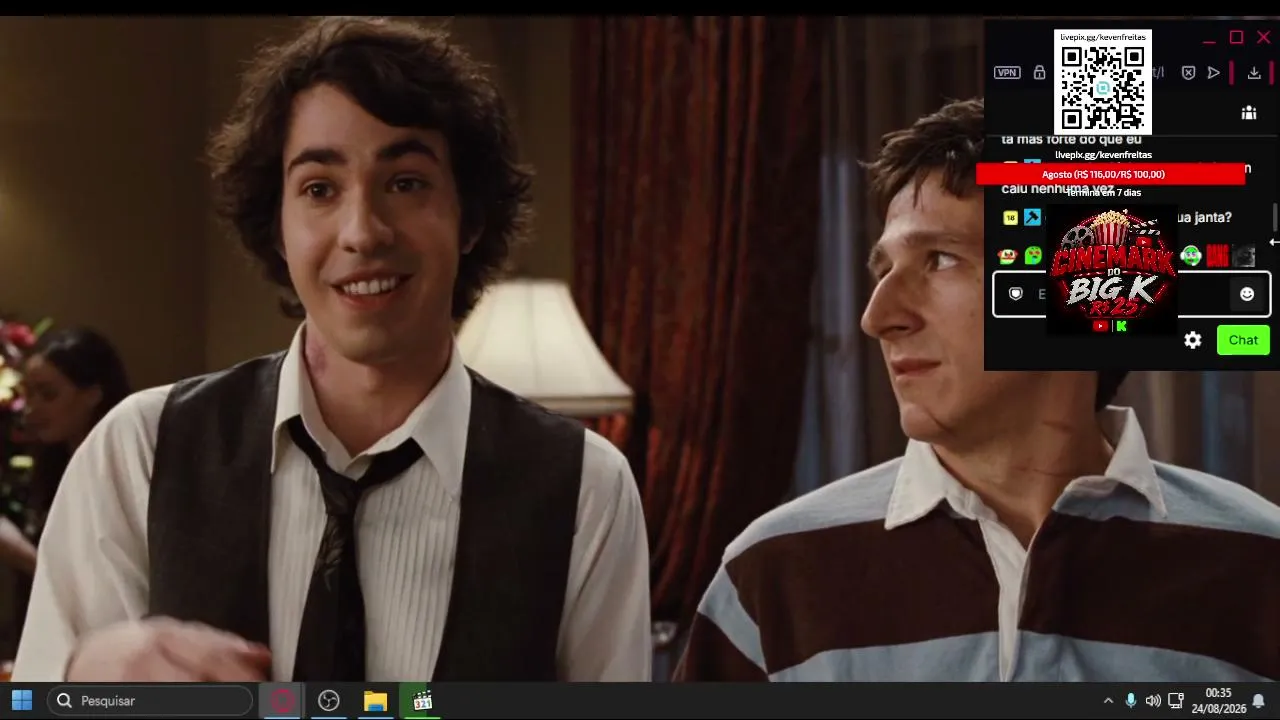Viewport: 1280px width, 720px height.
Task: Open File Explorer from the taskbar
Action: pos(375,701)
